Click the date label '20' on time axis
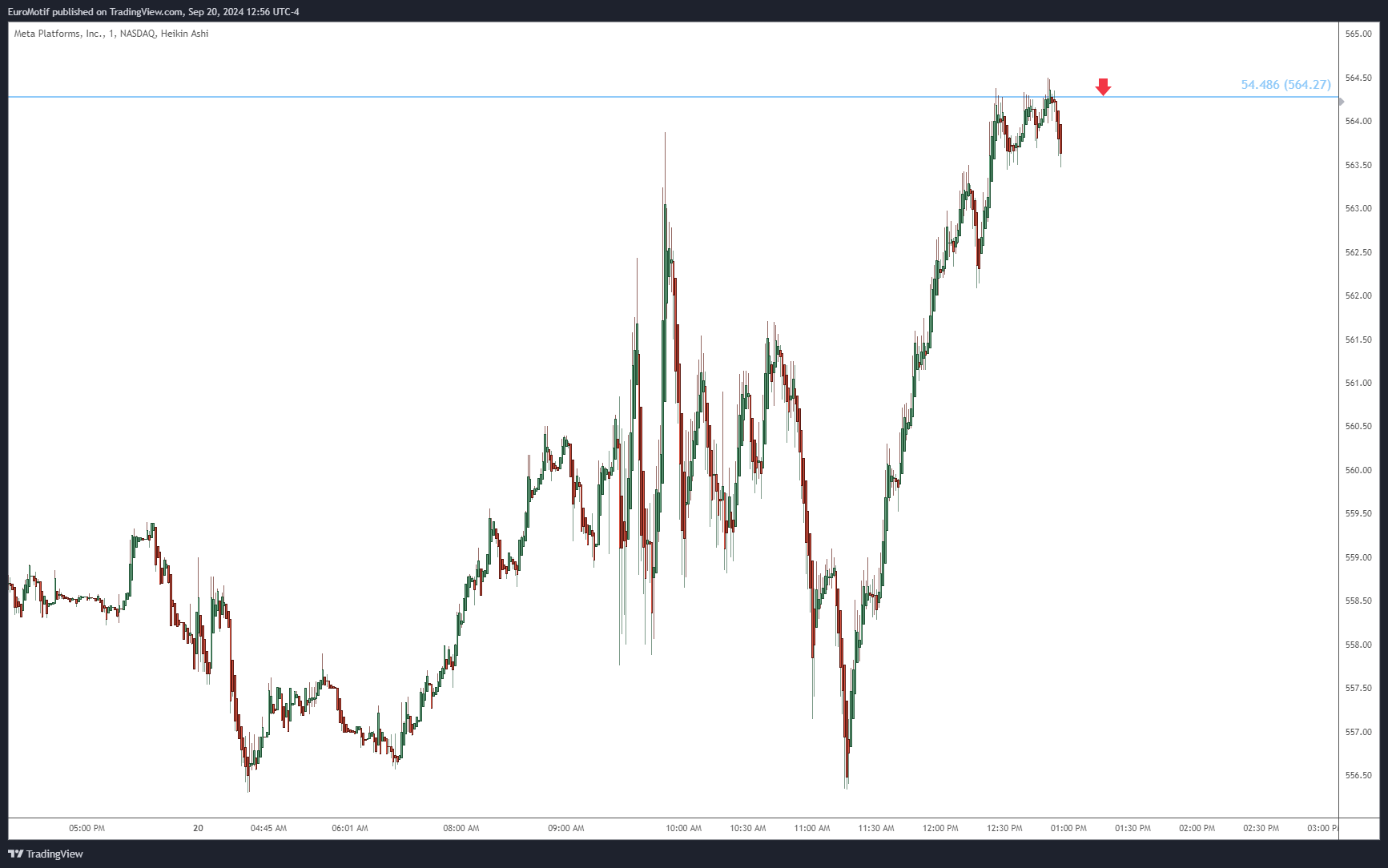 click(198, 828)
